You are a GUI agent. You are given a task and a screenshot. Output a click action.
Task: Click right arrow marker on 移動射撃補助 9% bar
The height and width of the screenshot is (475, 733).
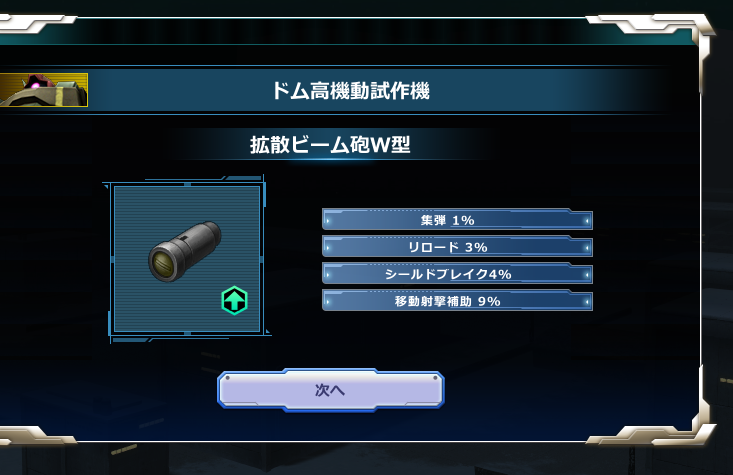587,302
